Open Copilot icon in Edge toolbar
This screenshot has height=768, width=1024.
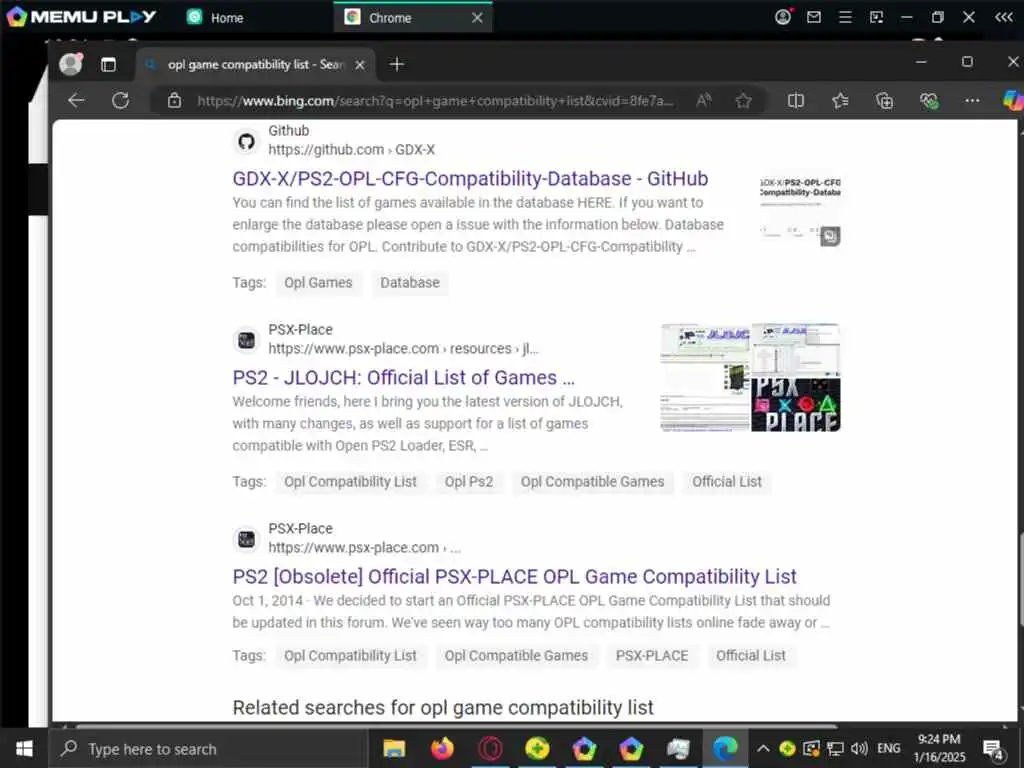click(x=1013, y=101)
